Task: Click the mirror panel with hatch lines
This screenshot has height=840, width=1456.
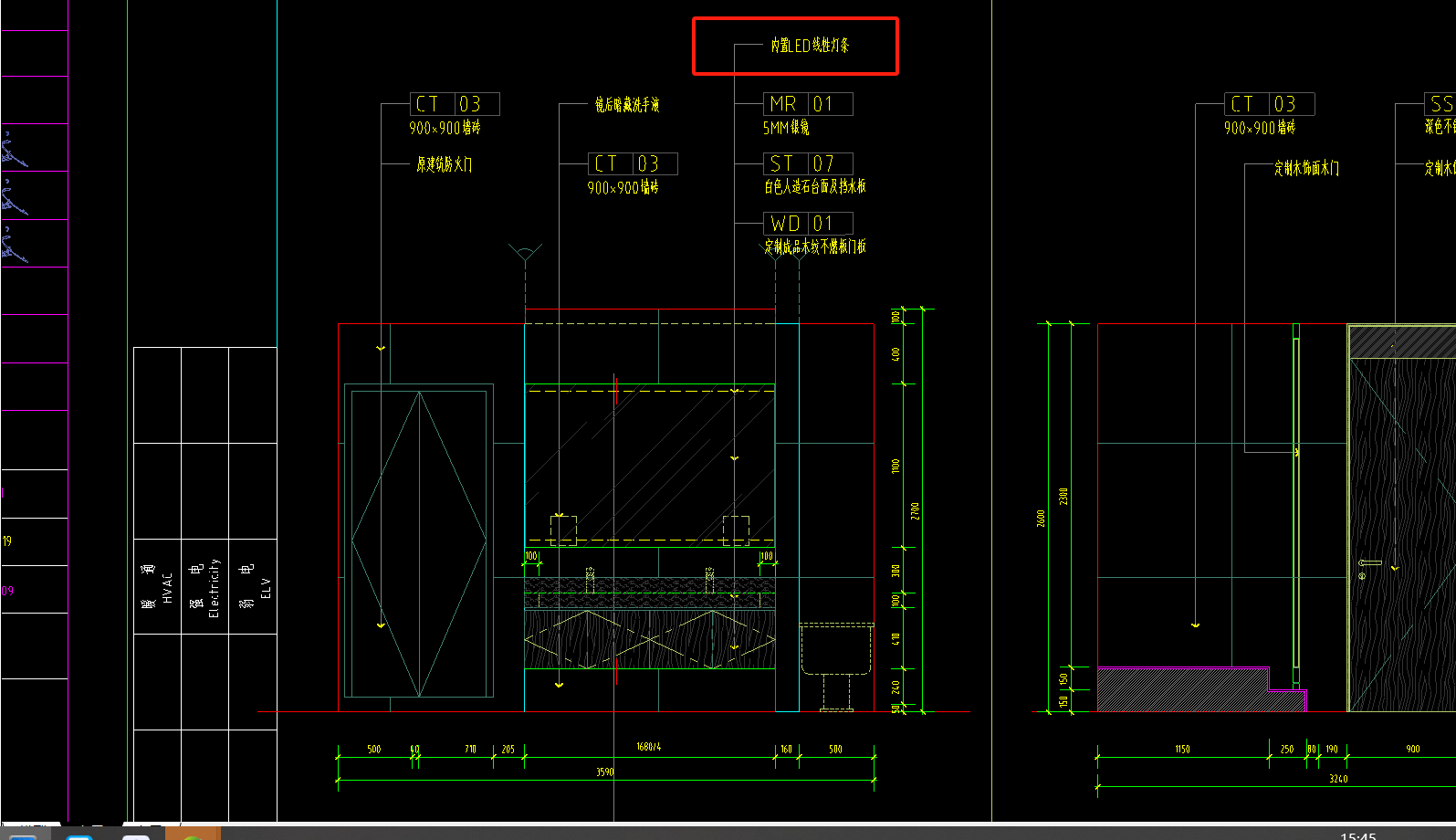Action: (x=649, y=466)
